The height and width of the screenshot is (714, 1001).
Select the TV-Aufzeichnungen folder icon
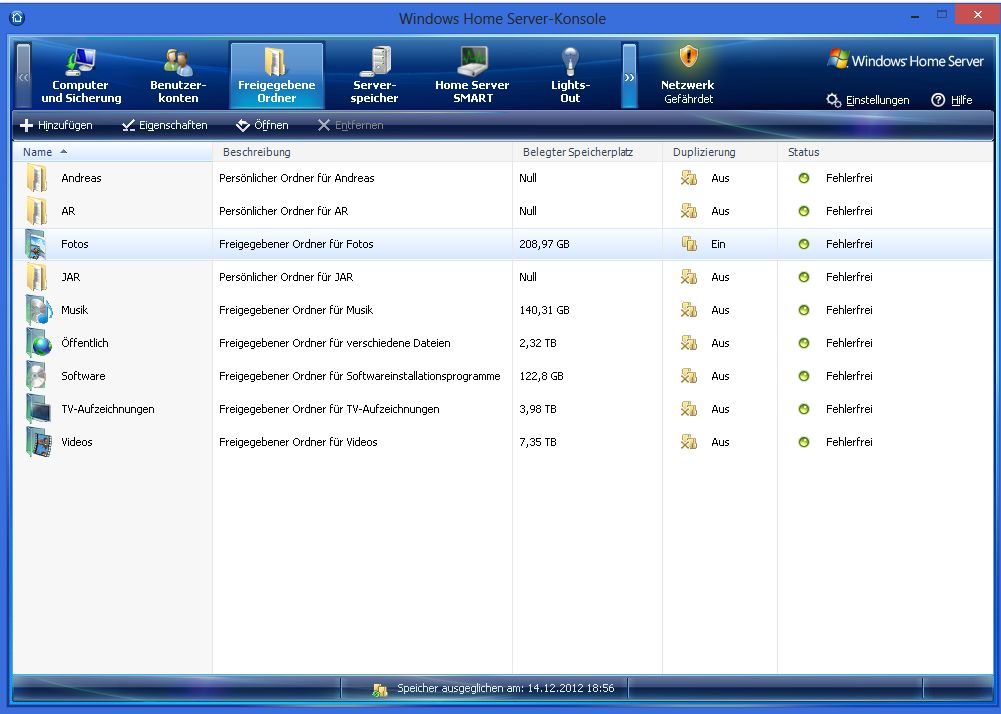pyautogui.click(x=38, y=409)
